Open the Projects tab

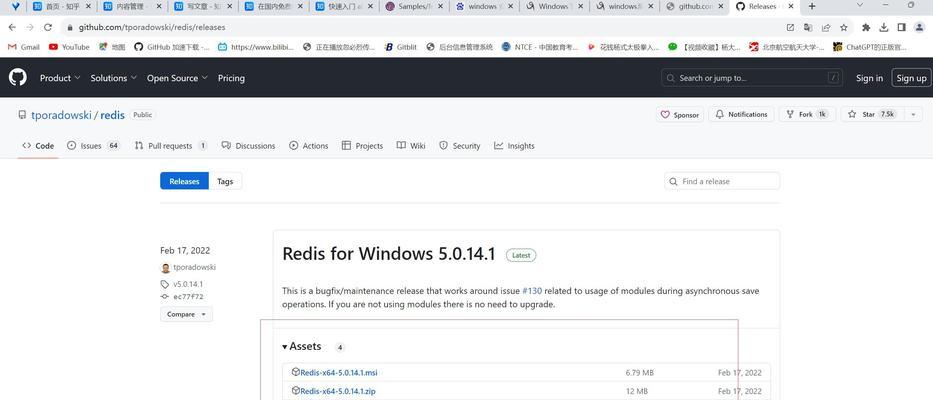(x=362, y=146)
